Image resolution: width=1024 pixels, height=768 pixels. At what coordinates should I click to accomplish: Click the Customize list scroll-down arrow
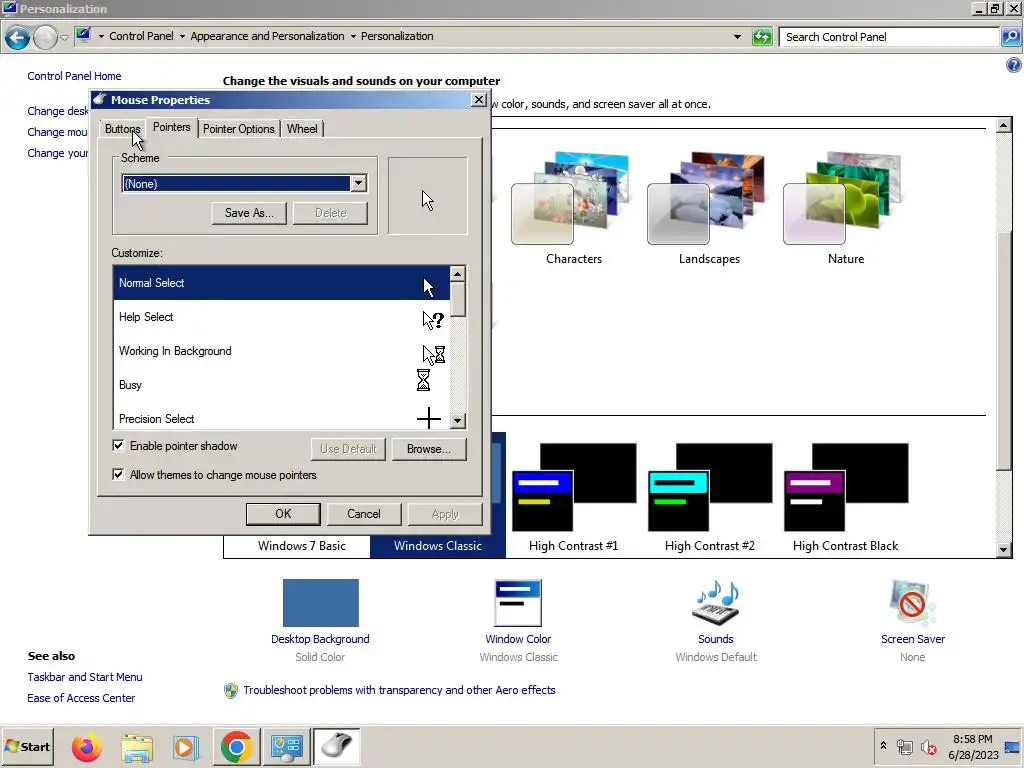point(458,421)
